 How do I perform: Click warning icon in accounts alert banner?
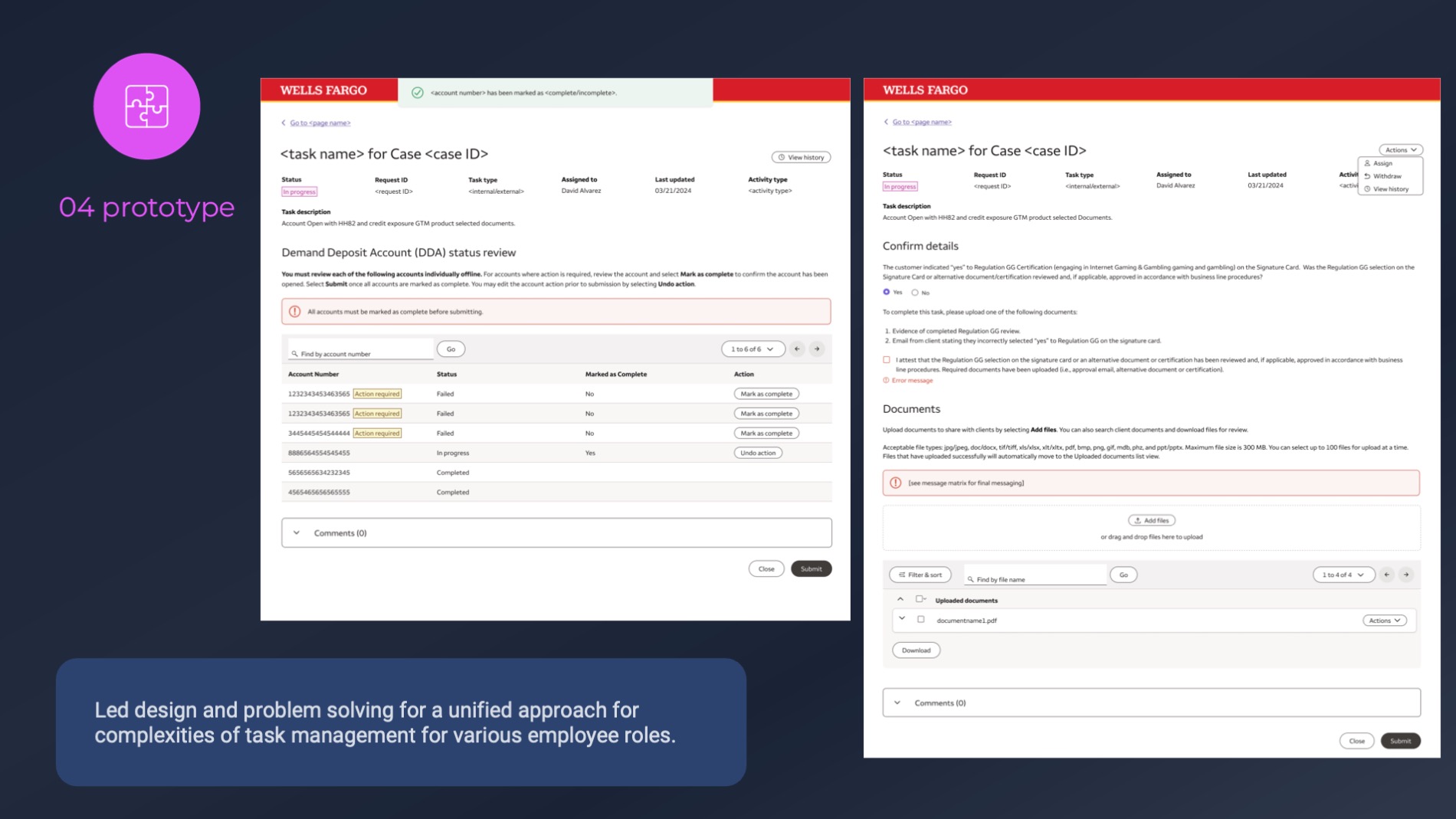[x=295, y=312]
